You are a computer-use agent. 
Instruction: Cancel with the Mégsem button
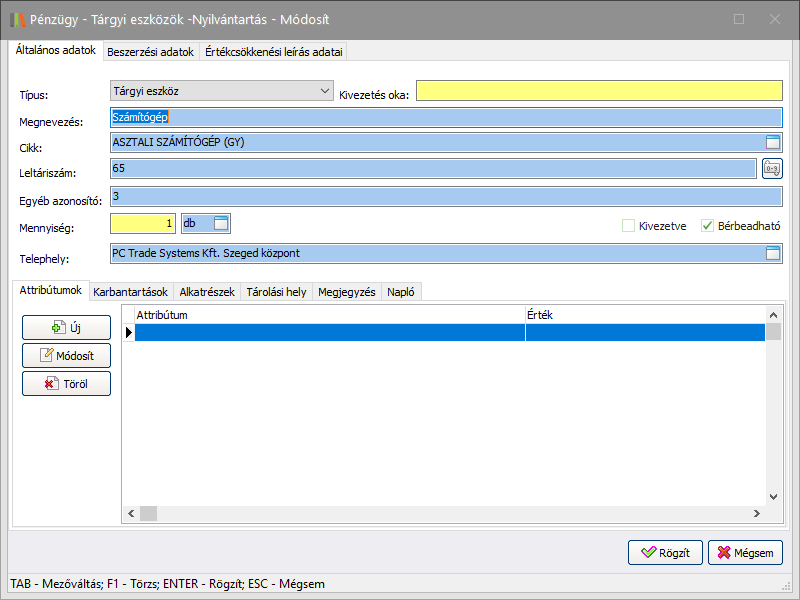(x=745, y=552)
